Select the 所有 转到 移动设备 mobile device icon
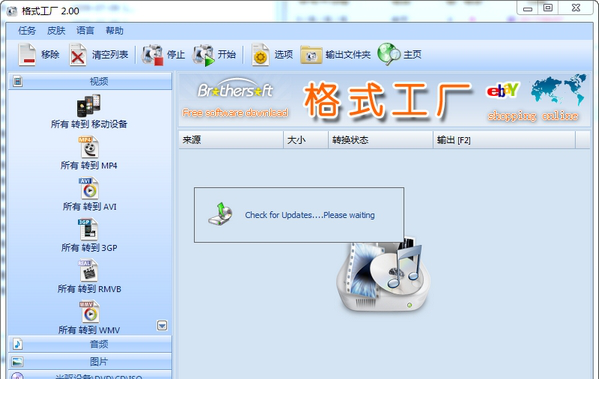This screenshot has width=599, height=394. (89, 105)
